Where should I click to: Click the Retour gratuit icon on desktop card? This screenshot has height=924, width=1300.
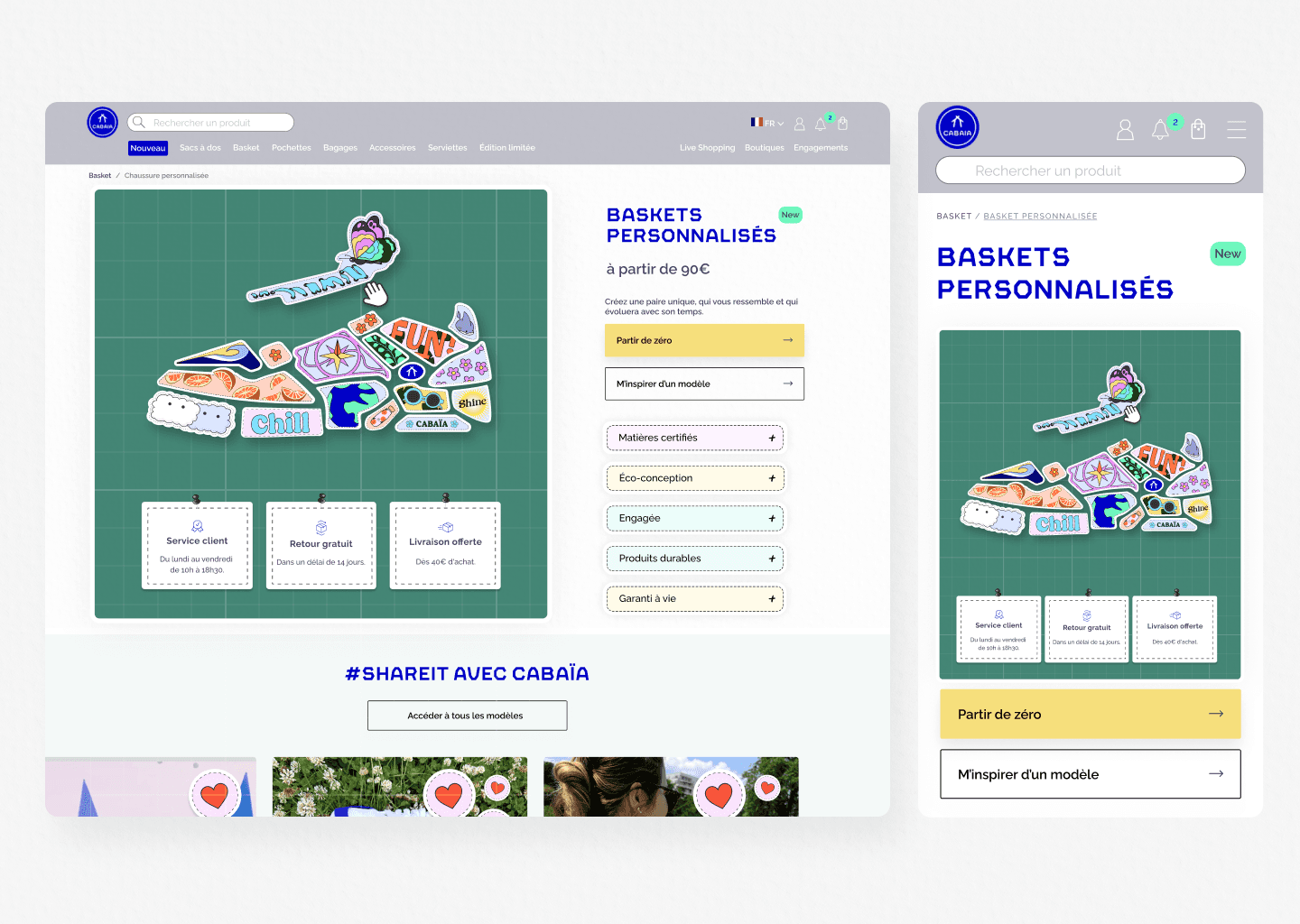[320, 528]
